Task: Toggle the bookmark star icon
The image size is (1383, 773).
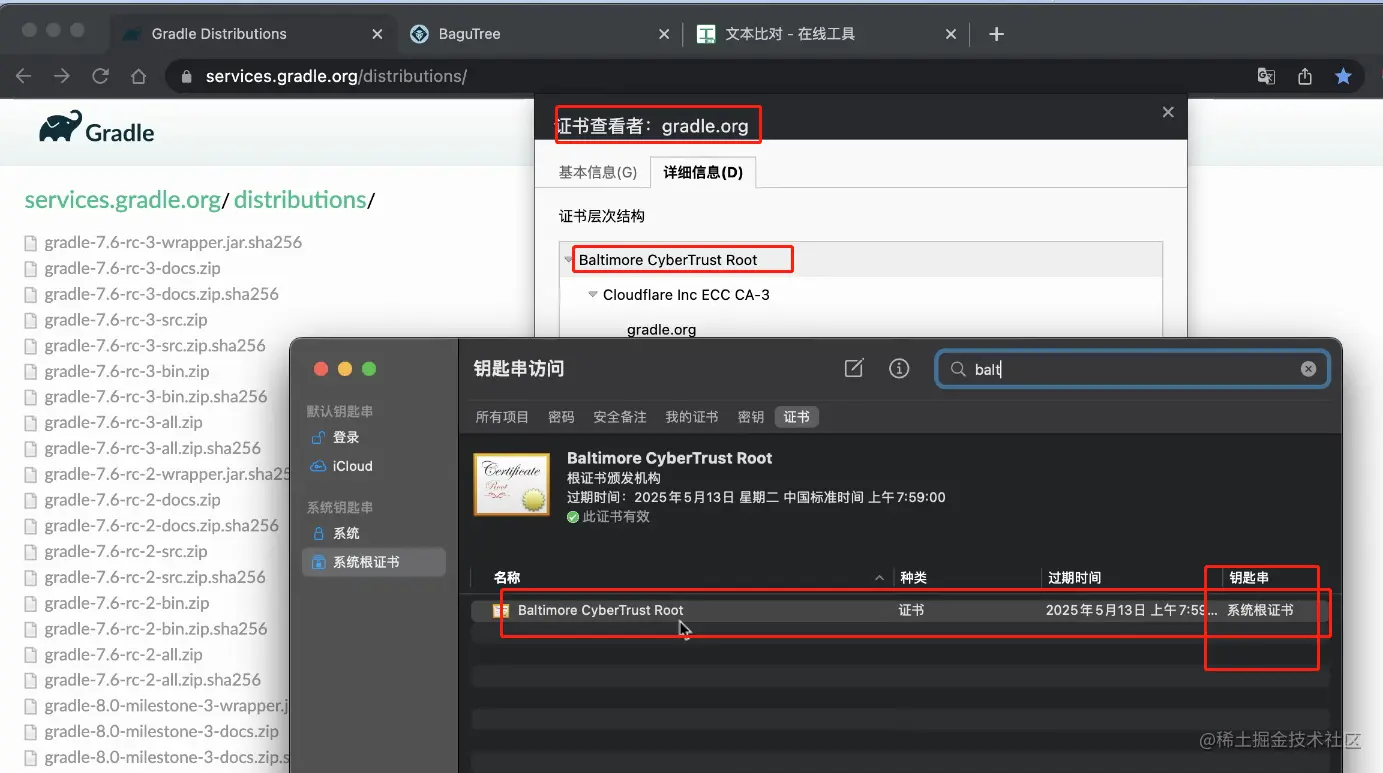Action: point(1343,76)
